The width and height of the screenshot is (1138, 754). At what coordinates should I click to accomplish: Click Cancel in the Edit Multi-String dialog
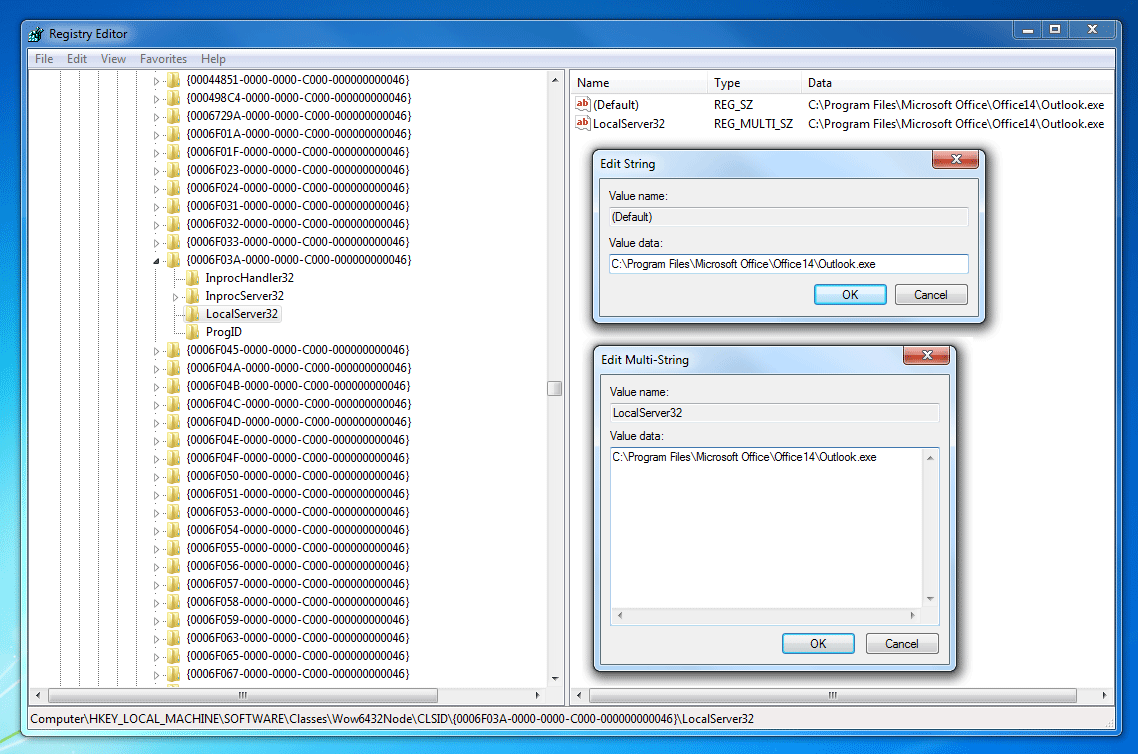[901, 643]
